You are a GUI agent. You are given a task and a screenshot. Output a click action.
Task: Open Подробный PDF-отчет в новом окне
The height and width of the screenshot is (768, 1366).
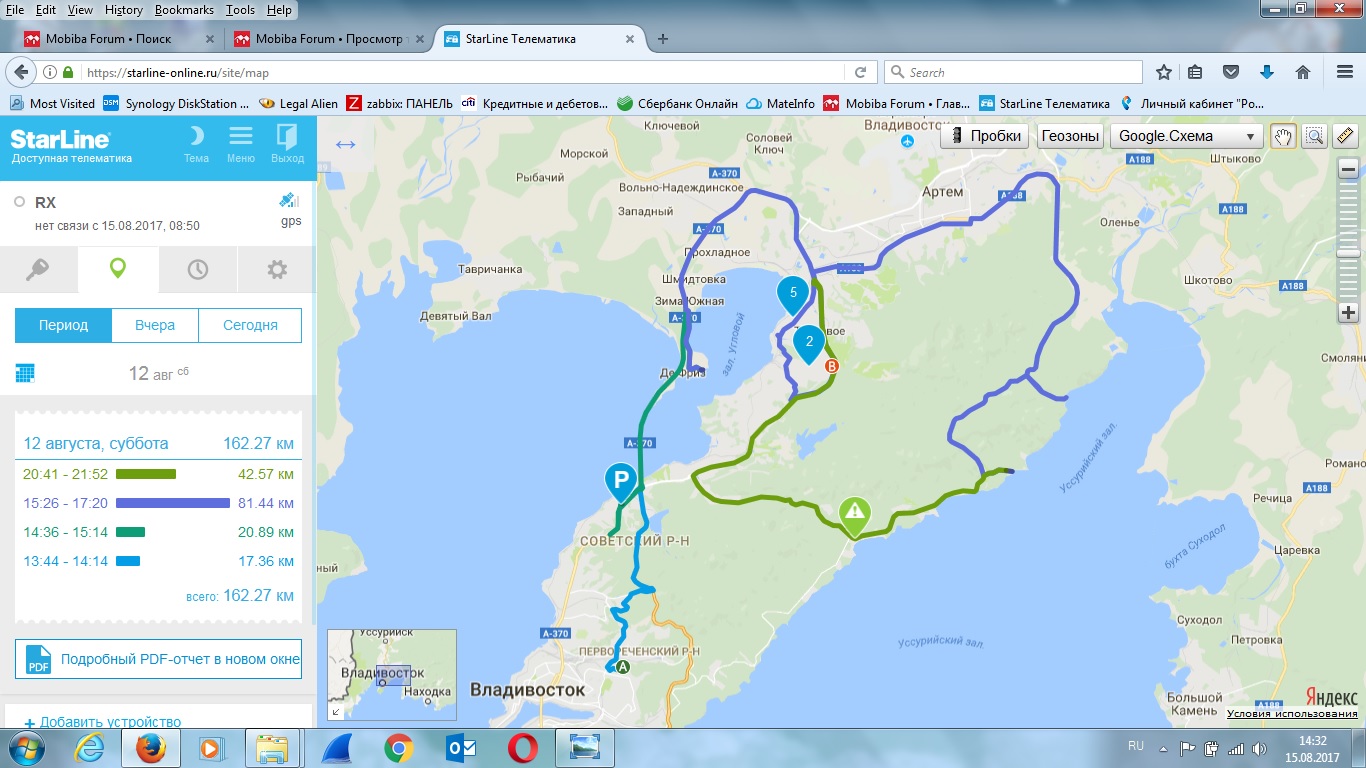158,660
